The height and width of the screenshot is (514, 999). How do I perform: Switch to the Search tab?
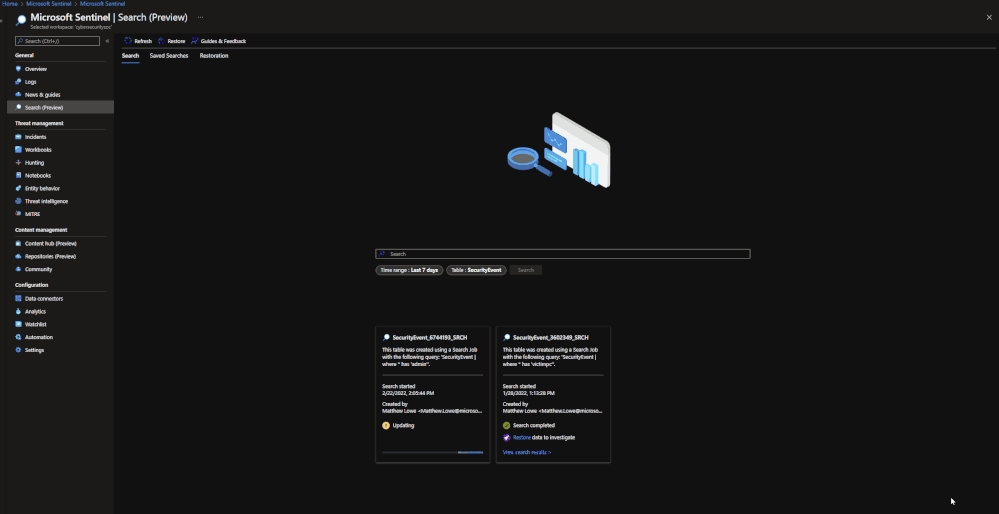[x=130, y=56]
